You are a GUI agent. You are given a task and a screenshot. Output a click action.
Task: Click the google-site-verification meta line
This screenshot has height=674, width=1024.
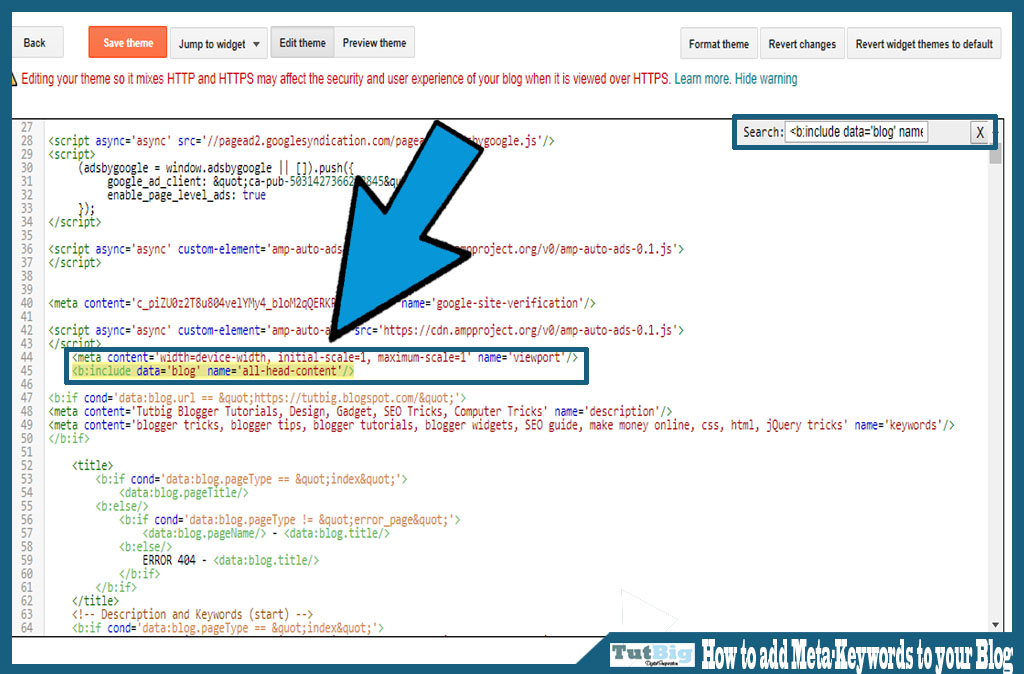coord(322,303)
